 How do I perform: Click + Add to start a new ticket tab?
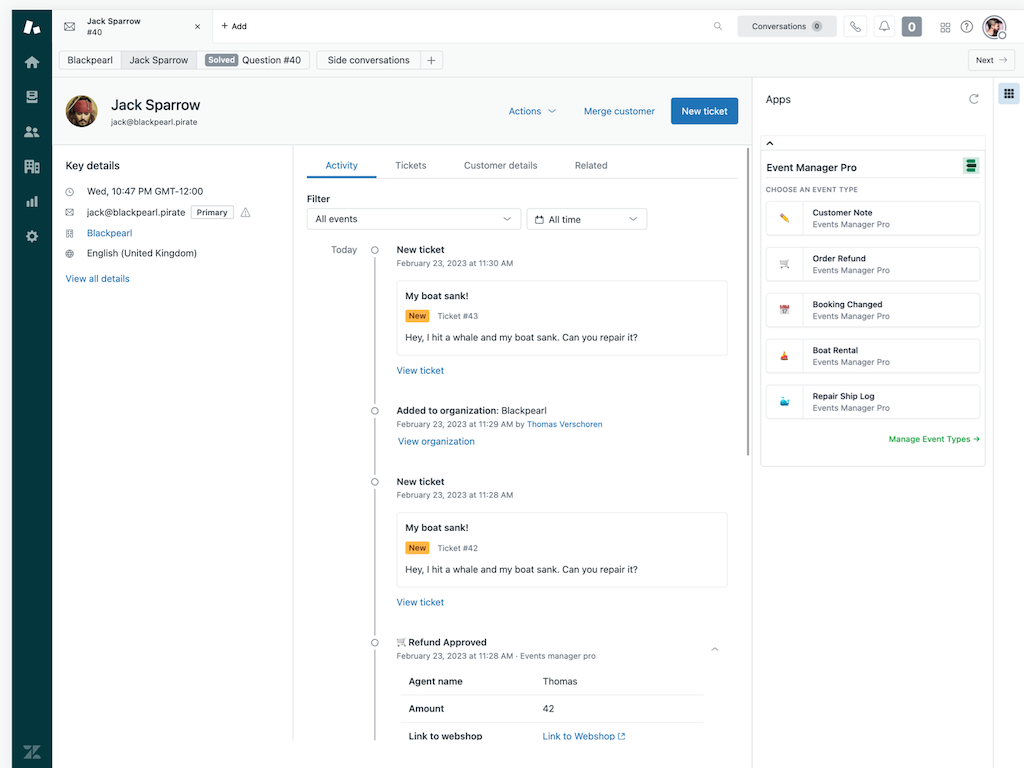click(233, 26)
